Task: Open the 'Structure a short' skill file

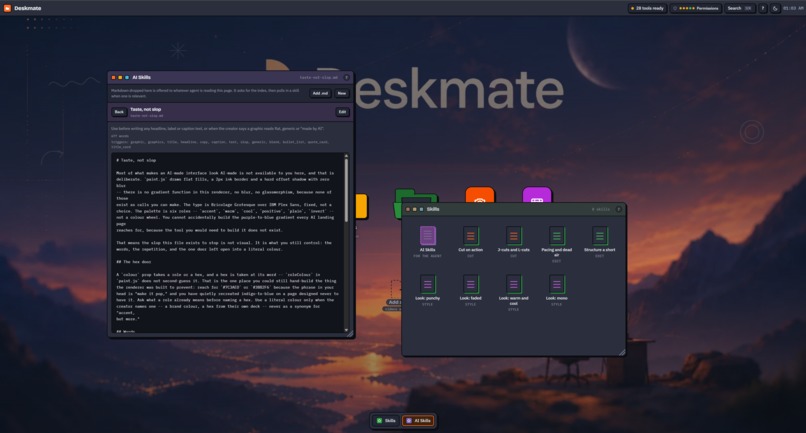Action: click(x=599, y=236)
